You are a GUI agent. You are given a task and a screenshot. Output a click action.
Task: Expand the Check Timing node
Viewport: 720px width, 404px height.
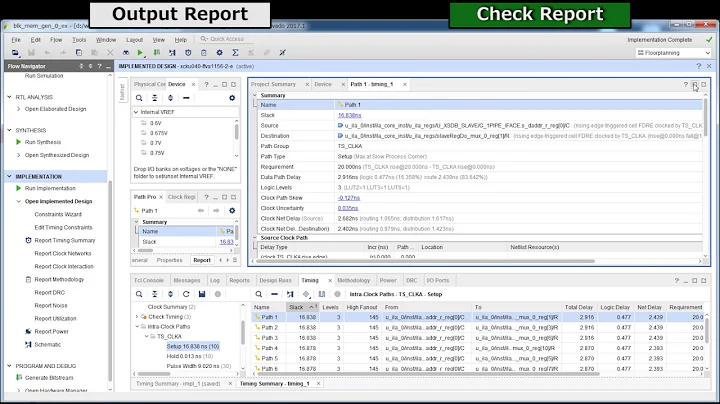click(136, 316)
